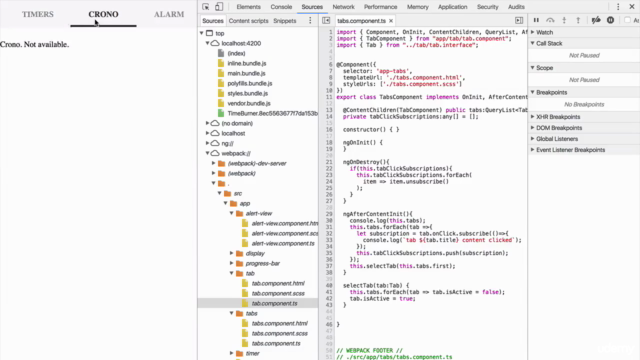Open vendor.bundle.js
This screenshot has width=640, height=360.
point(249,103)
